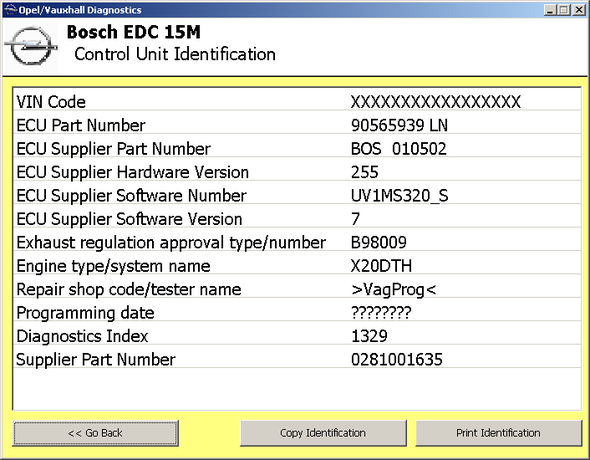The image size is (590, 460).
Task: Minimize the Opel/Vauxhall Diagnostics window
Action: point(550,10)
